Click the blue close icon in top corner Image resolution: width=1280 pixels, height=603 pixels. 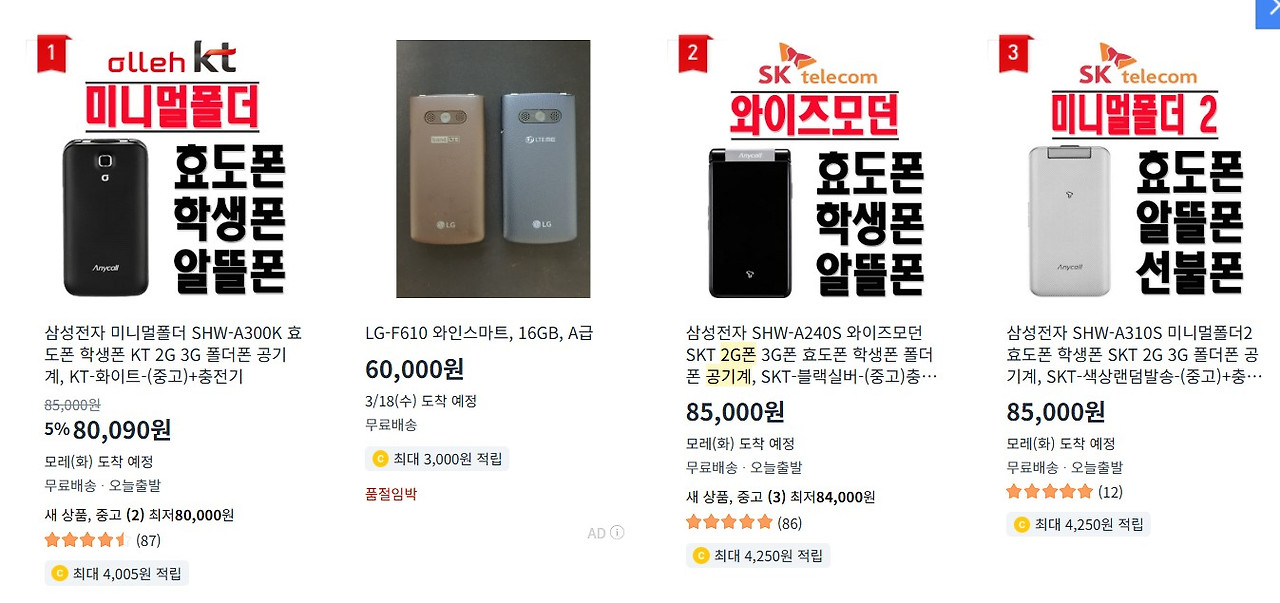pyautogui.click(x=1267, y=13)
